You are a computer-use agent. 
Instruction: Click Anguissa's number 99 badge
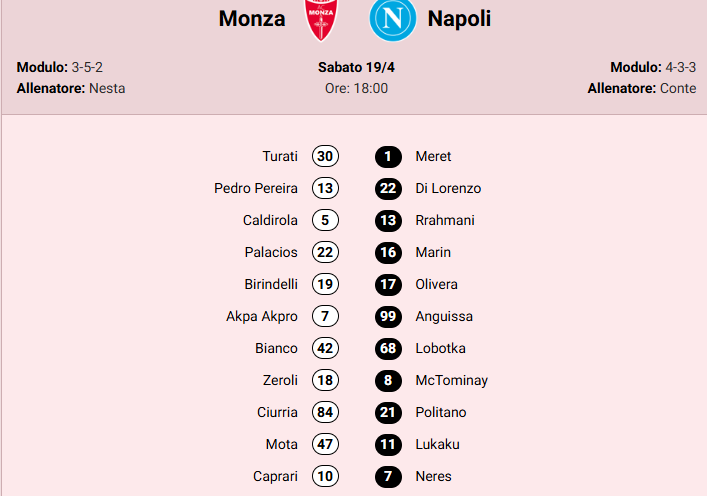388,316
